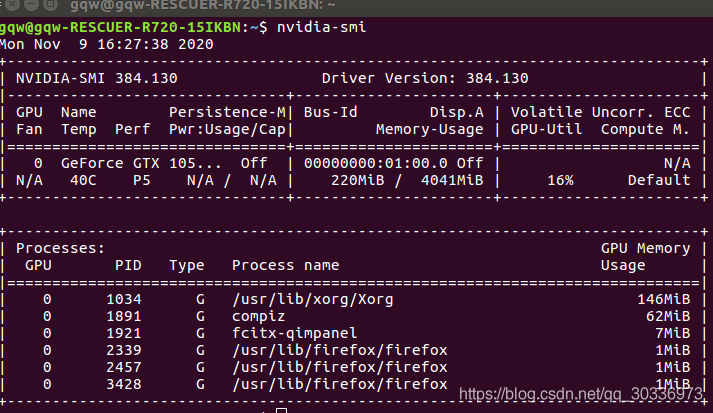Click process name "fcitx-qimpanel"
This screenshot has width=713, height=413.
coord(295,333)
